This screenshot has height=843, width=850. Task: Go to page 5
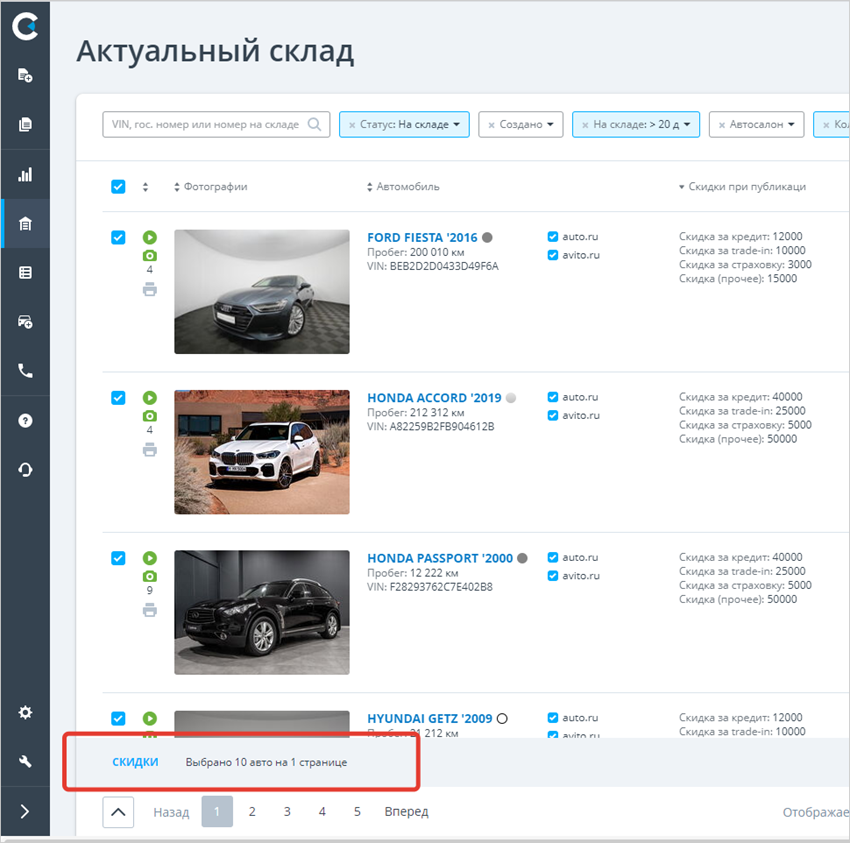(x=357, y=812)
